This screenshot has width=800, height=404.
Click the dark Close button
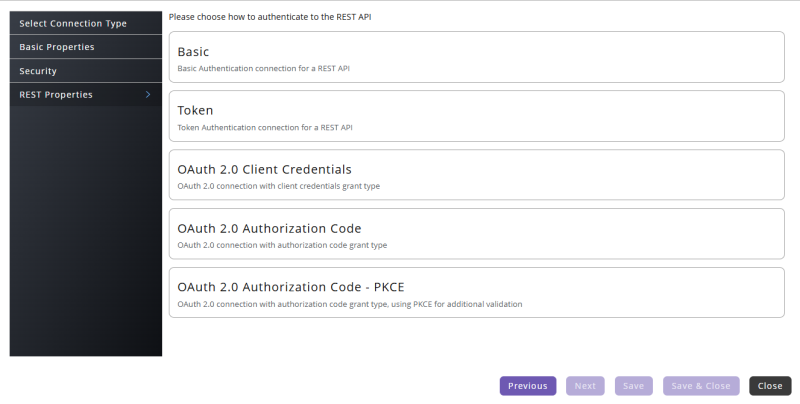770,386
